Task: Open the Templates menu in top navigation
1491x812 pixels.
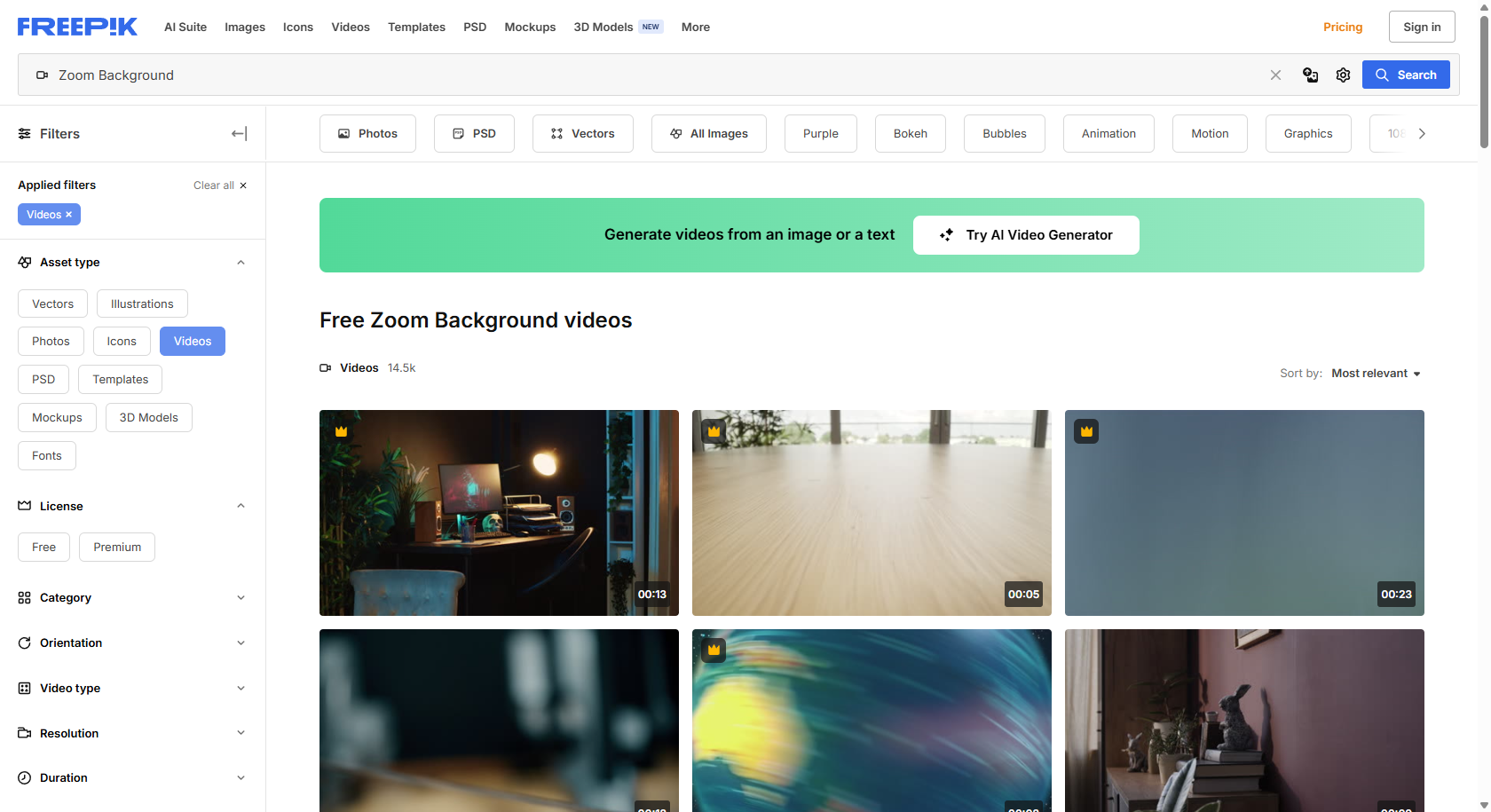Action: pyautogui.click(x=416, y=28)
